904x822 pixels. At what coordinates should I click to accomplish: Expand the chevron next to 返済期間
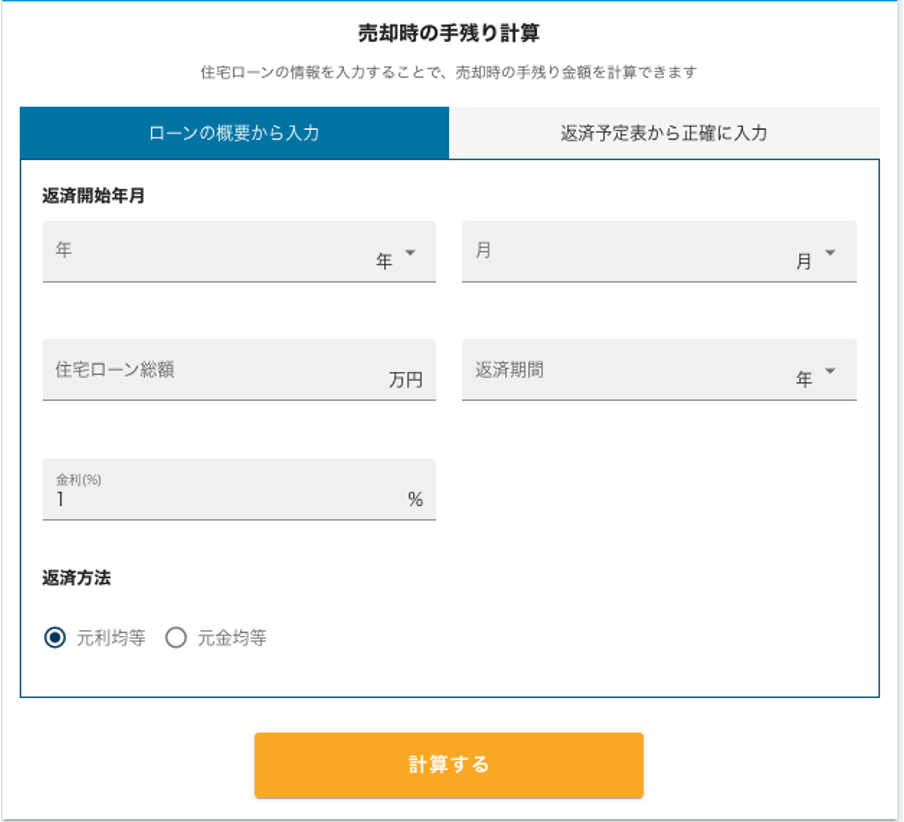click(x=830, y=370)
